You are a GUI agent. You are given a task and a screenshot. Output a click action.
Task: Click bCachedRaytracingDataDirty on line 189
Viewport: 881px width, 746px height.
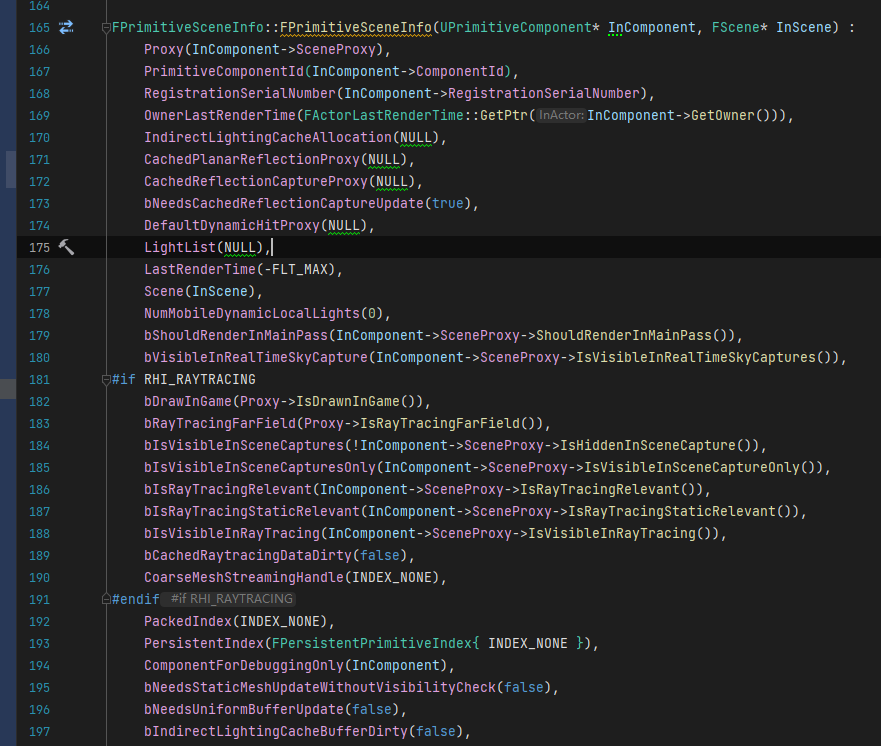(248, 556)
